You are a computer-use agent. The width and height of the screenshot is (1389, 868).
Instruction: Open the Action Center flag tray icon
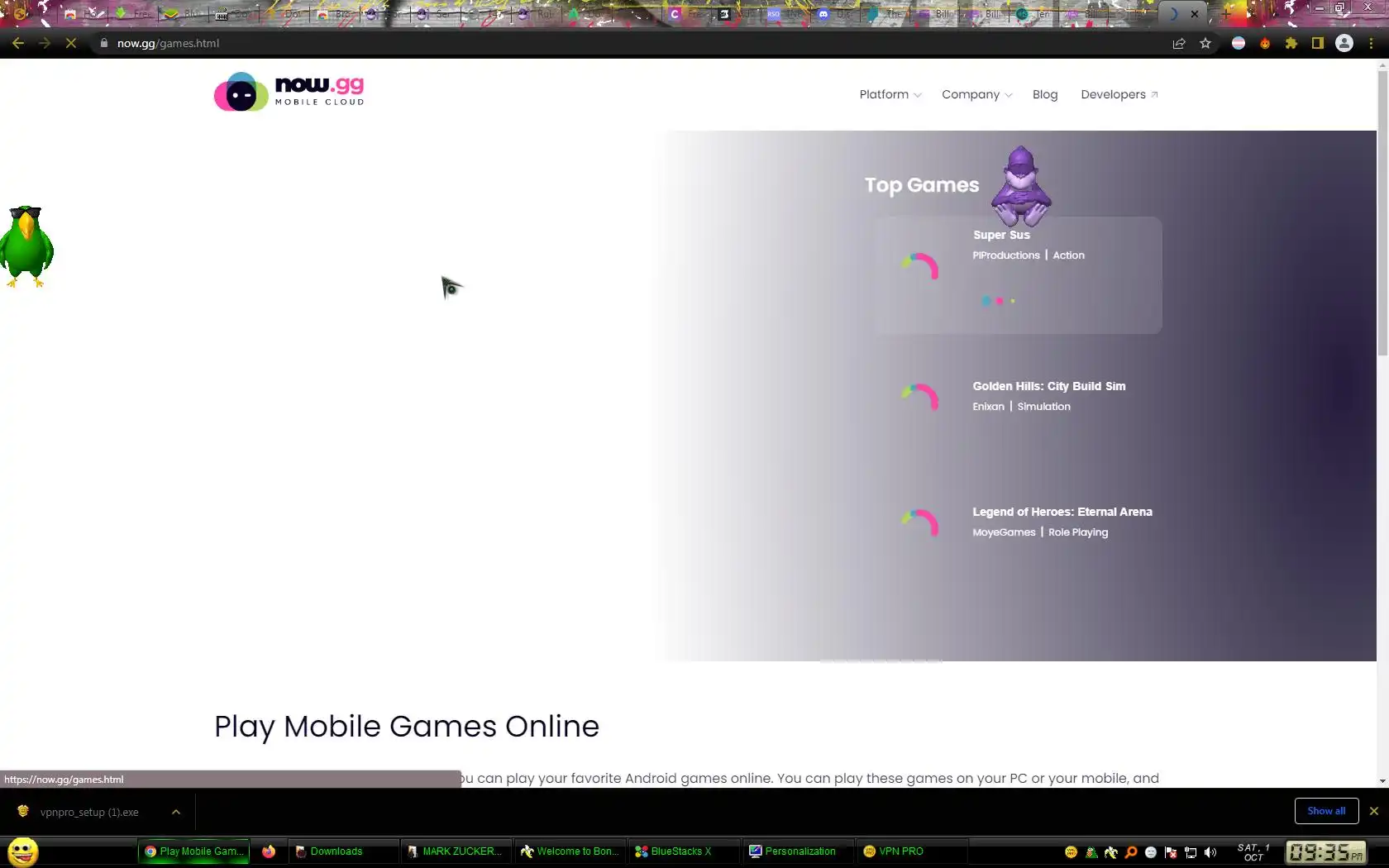(1171, 852)
